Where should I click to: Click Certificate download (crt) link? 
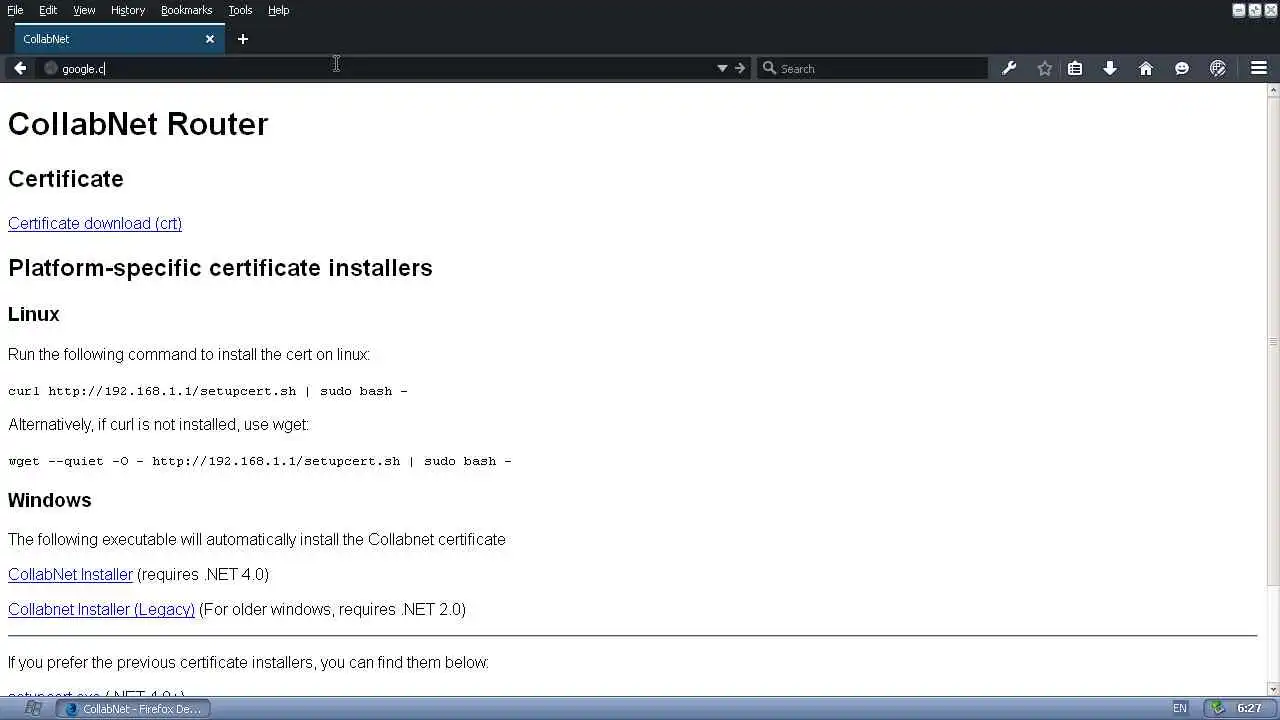coord(95,223)
